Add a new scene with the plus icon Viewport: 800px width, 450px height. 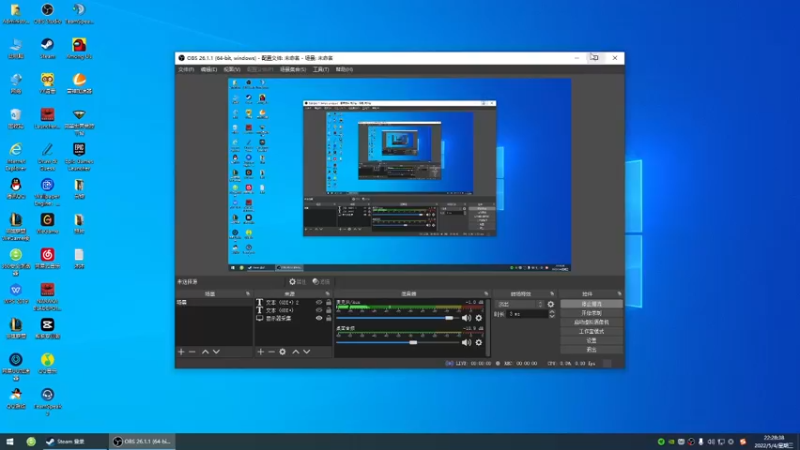[181, 352]
